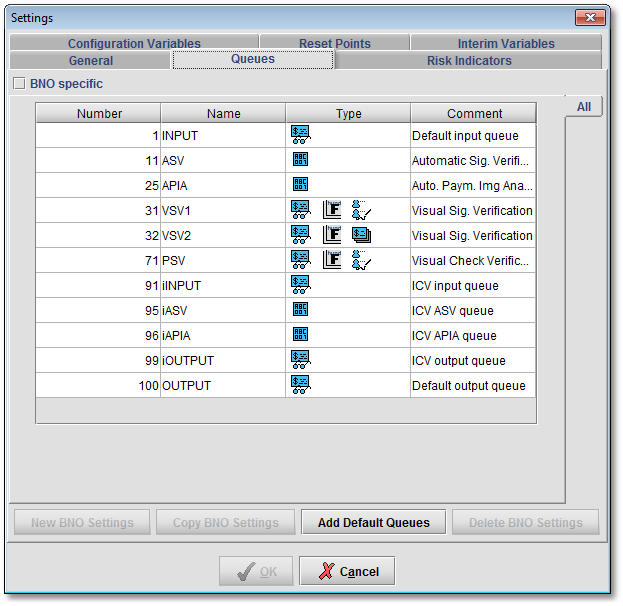Click the F document icon in the VSV1 row
The image size is (623, 606).
point(332,210)
